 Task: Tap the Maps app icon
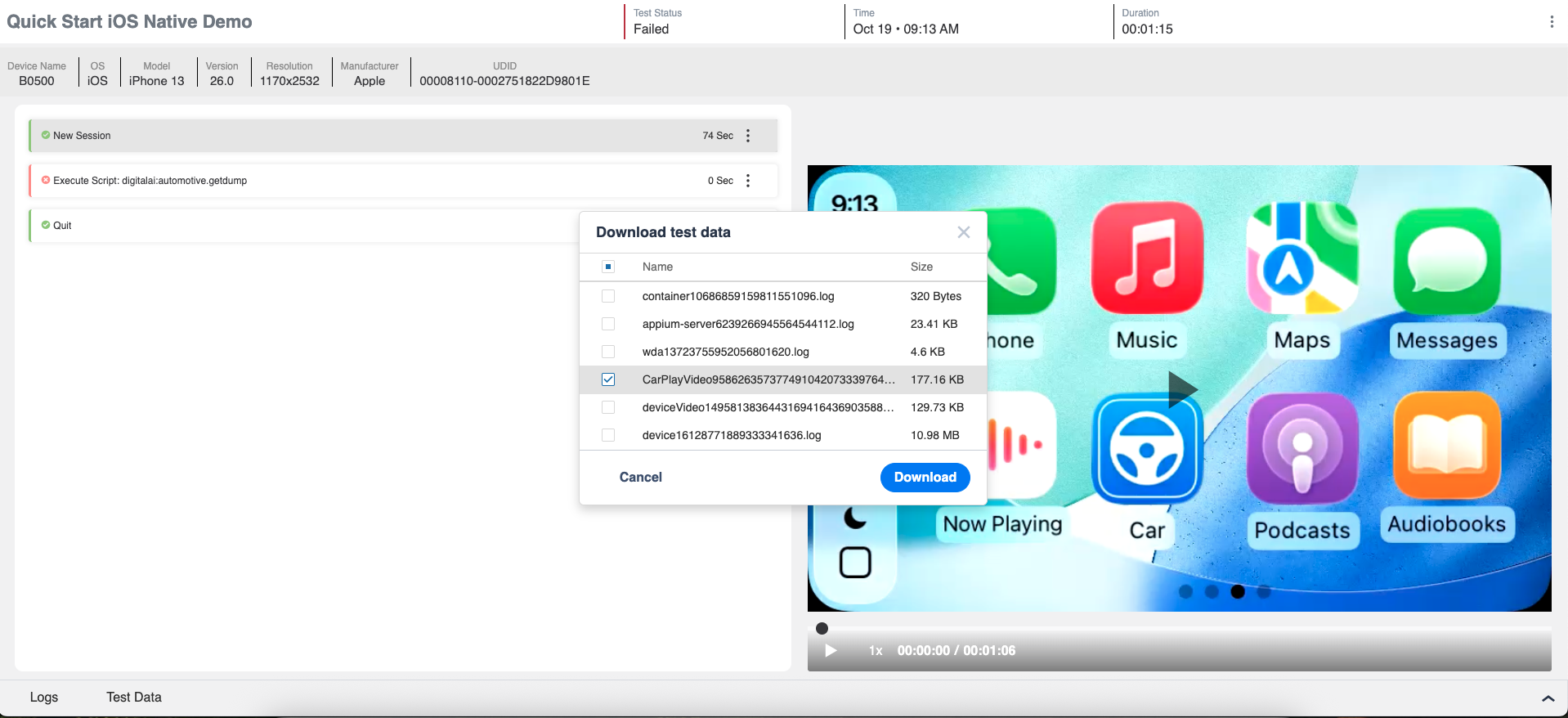click(1301, 258)
